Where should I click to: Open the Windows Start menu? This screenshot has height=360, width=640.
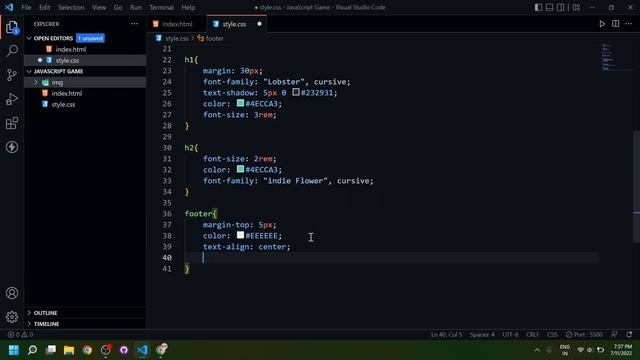[13, 350]
